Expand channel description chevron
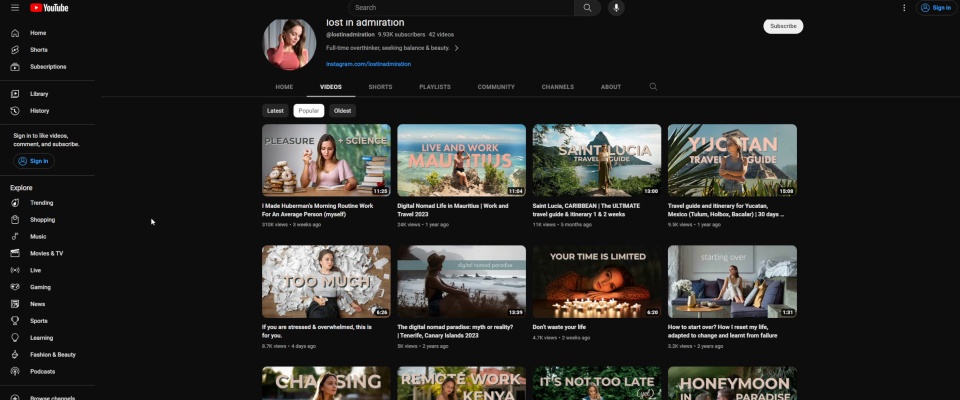Viewport: 960px width, 400px height. click(x=456, y=48)
